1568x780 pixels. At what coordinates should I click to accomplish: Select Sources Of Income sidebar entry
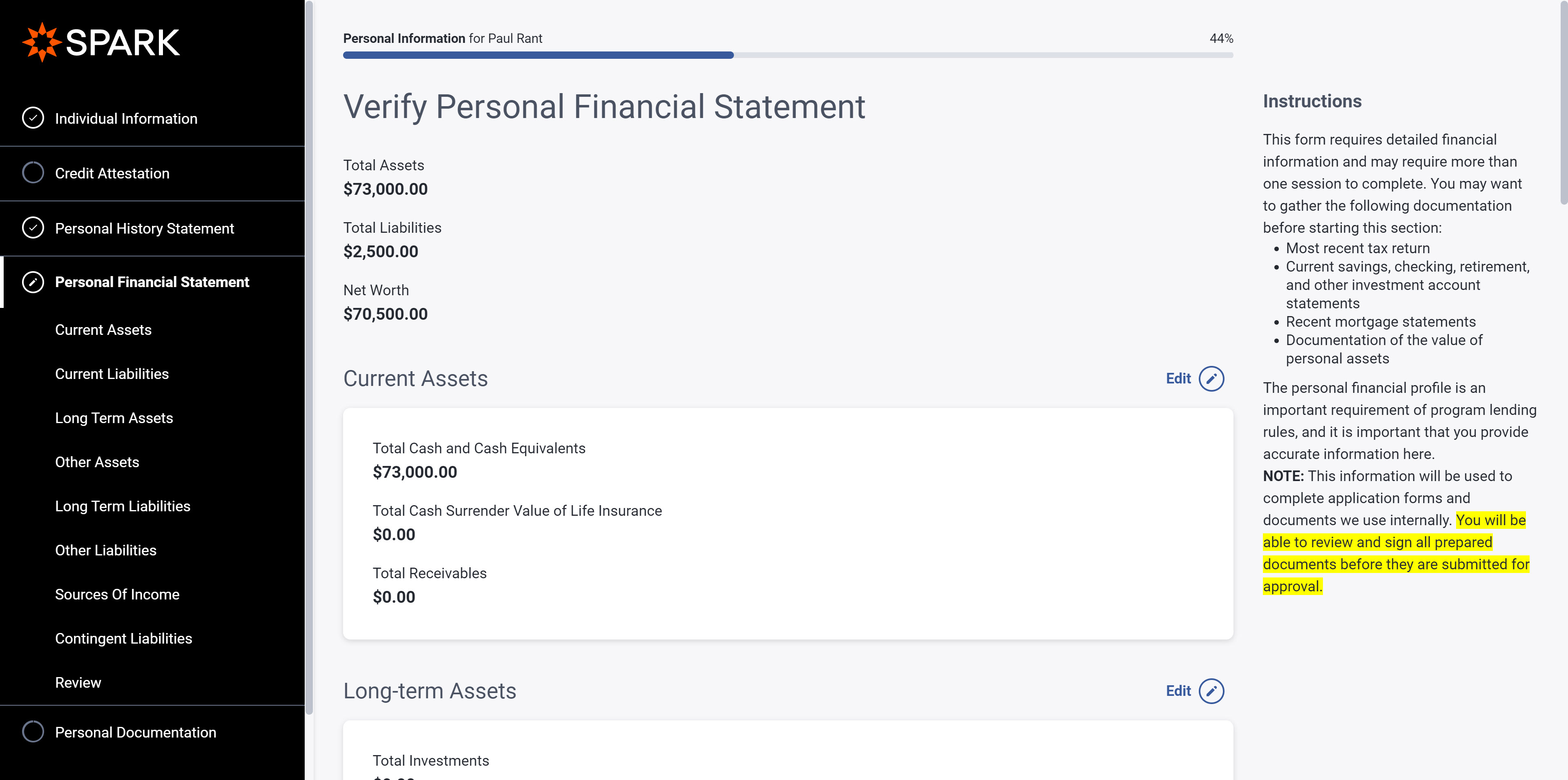(118, 595)
